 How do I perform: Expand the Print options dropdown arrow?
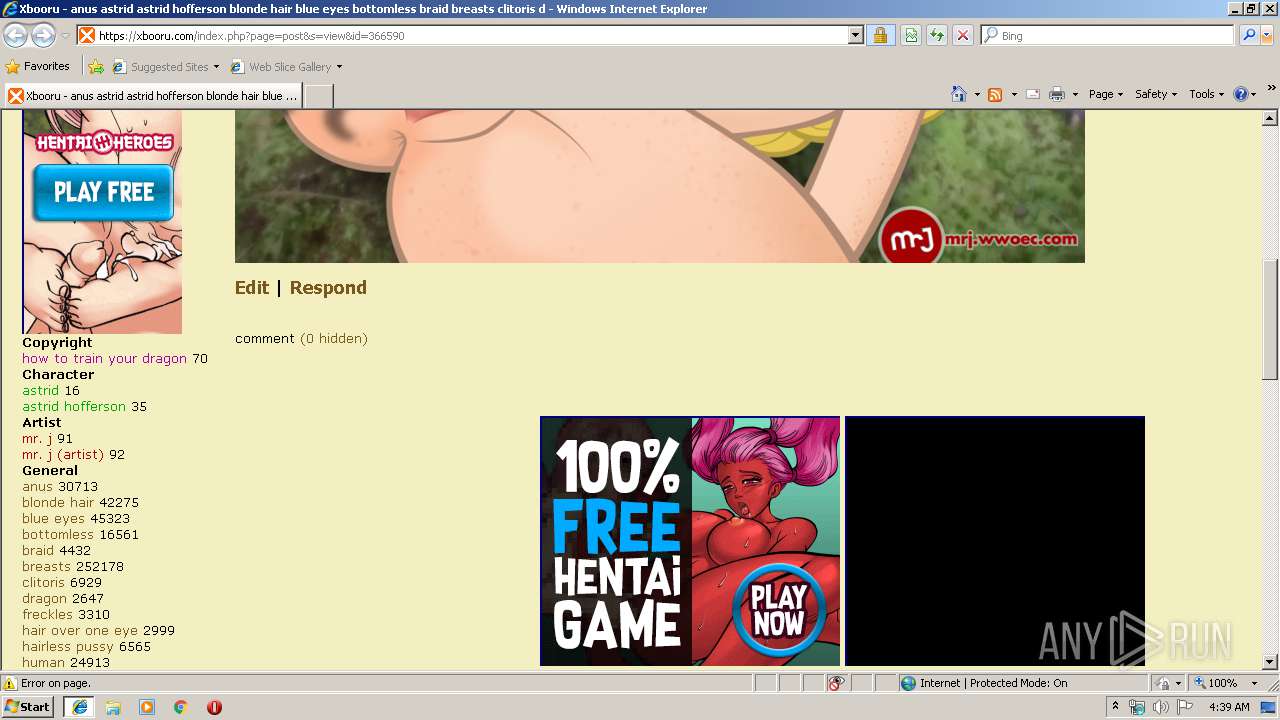click(1075, 95)
